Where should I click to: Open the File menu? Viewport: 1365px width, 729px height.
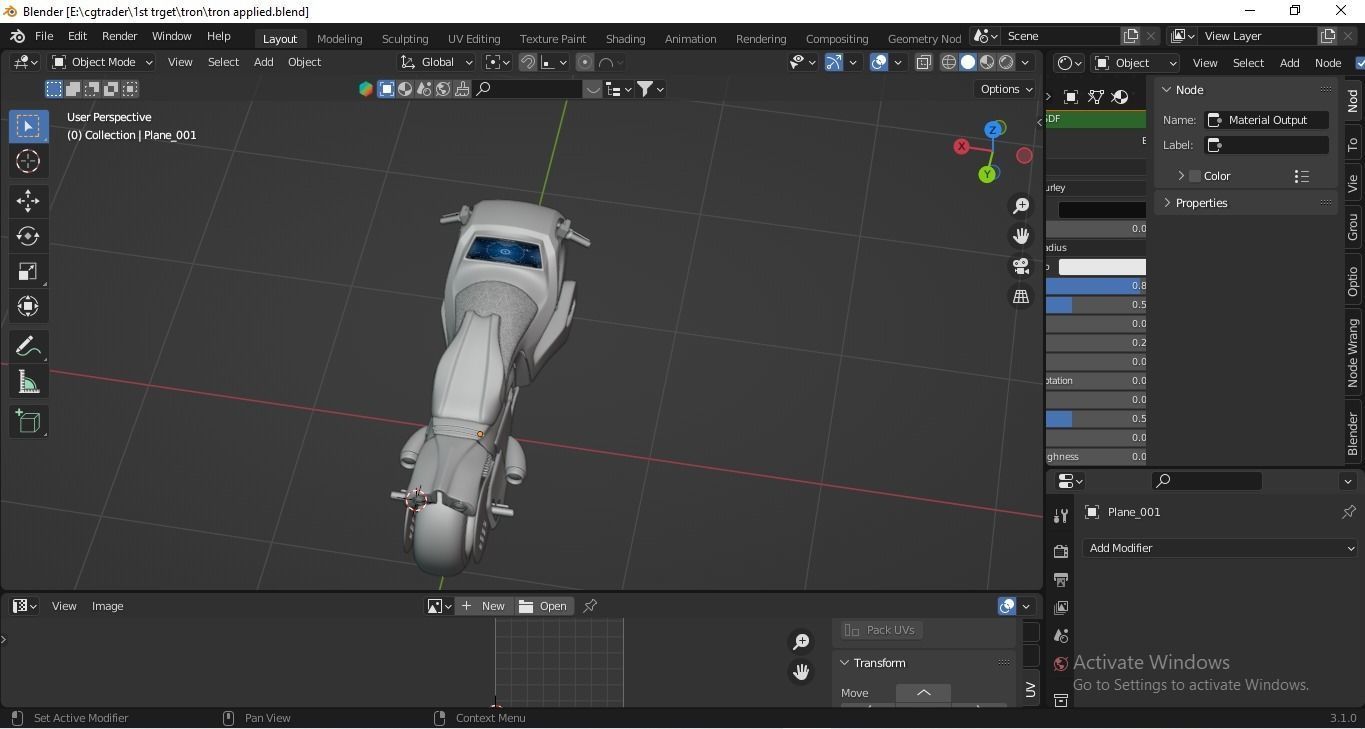44,36
